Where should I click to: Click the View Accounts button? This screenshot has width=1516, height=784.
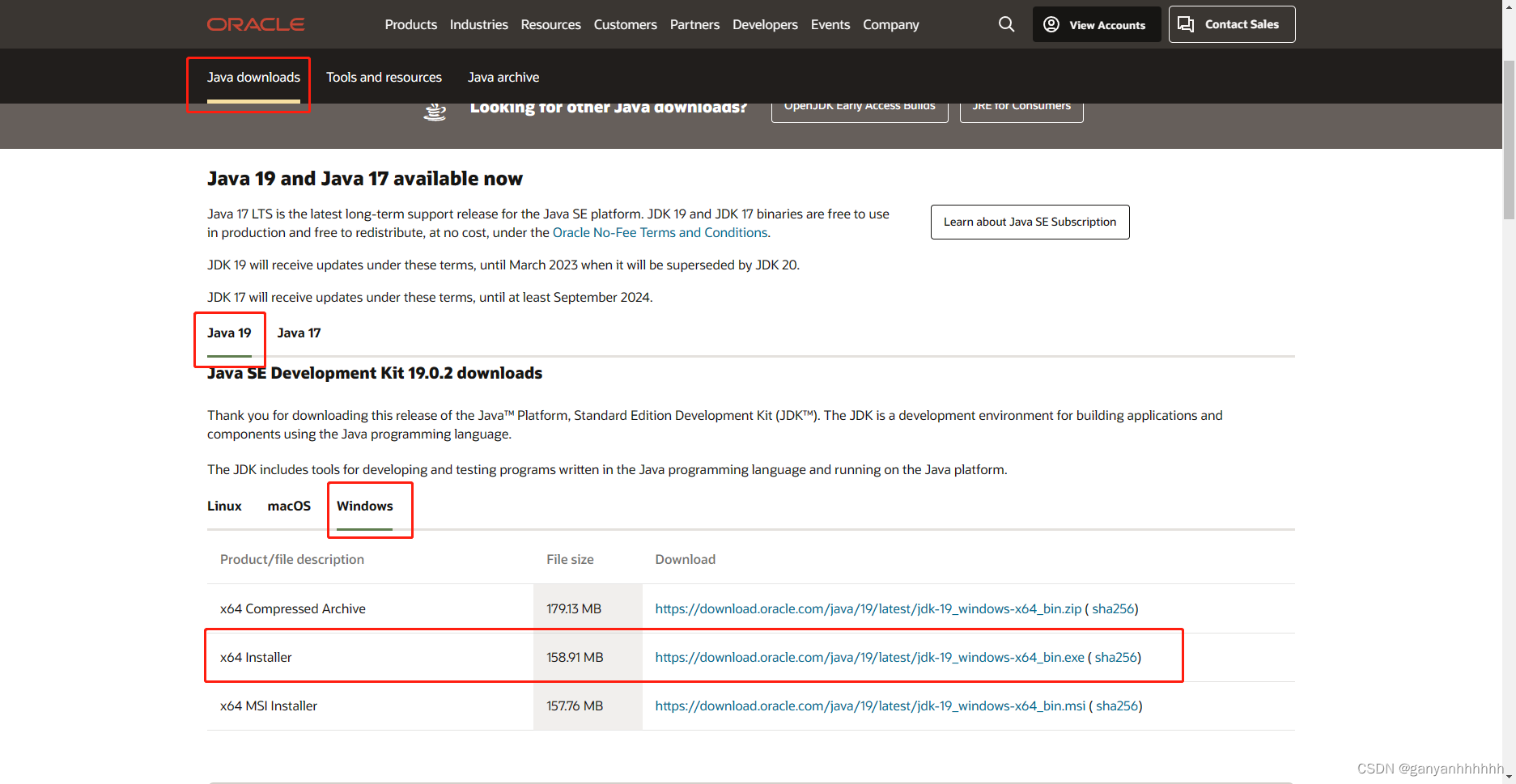pyautogui.click(x=1097, y=24)
